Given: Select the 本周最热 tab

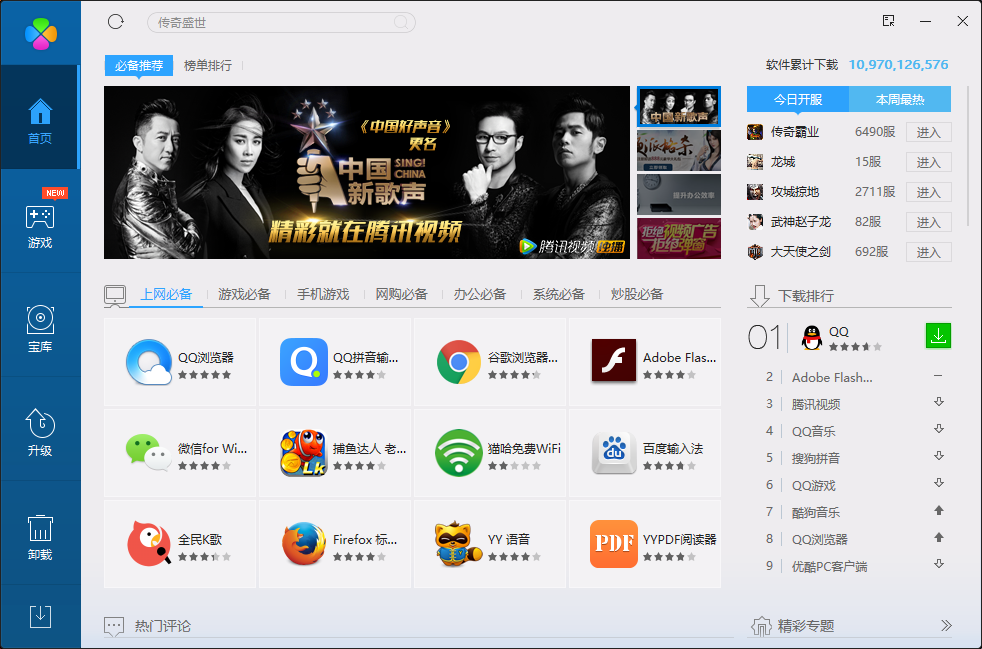Looking at the screenshot, I should [900, 99].
